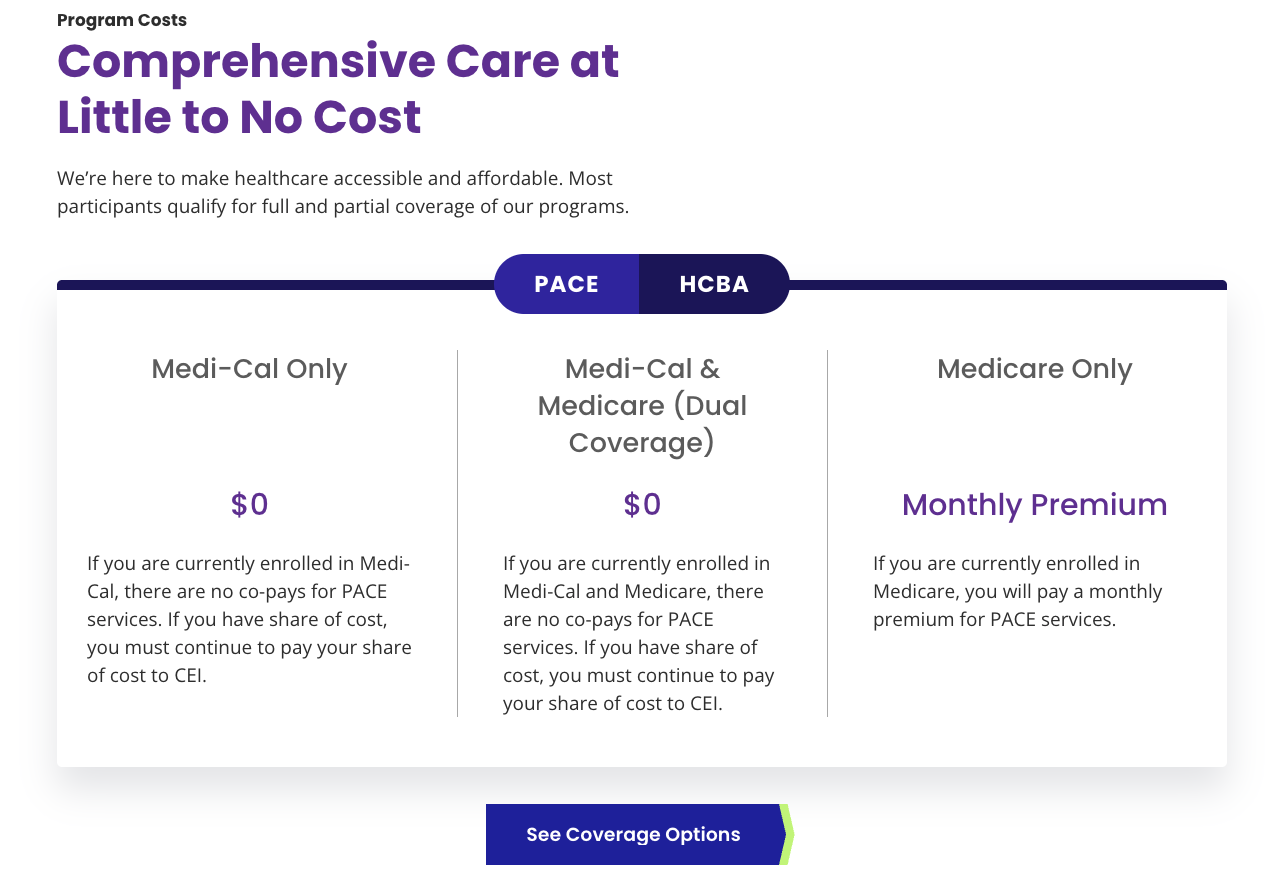Click the intro paragraph about accessible healthcare
The height and width of the screenshot is (888, 1265).
(x=343, y=193)
